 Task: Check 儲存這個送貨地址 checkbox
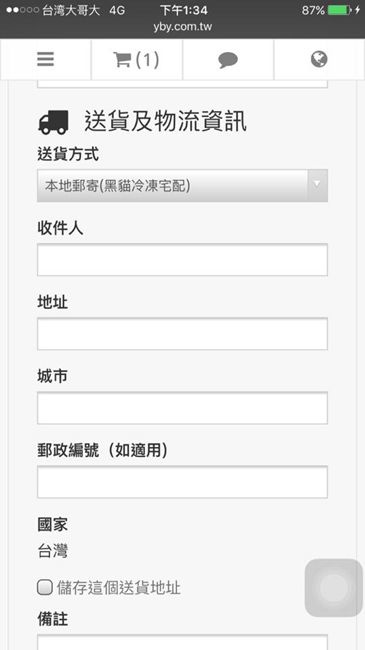pyautogui.click(x=45, y=587)
